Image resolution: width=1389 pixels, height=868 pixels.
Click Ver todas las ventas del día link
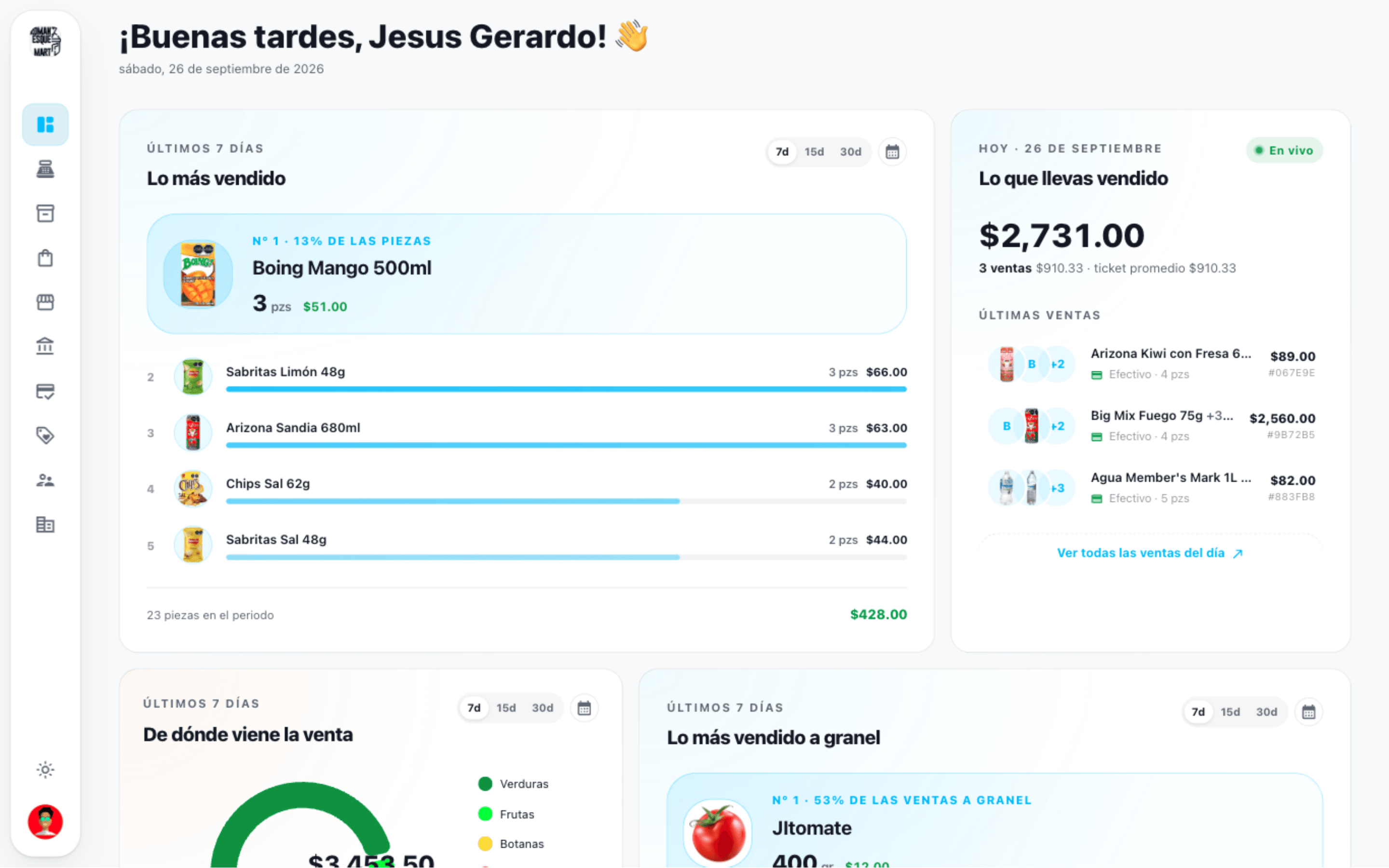(1150, 553)
